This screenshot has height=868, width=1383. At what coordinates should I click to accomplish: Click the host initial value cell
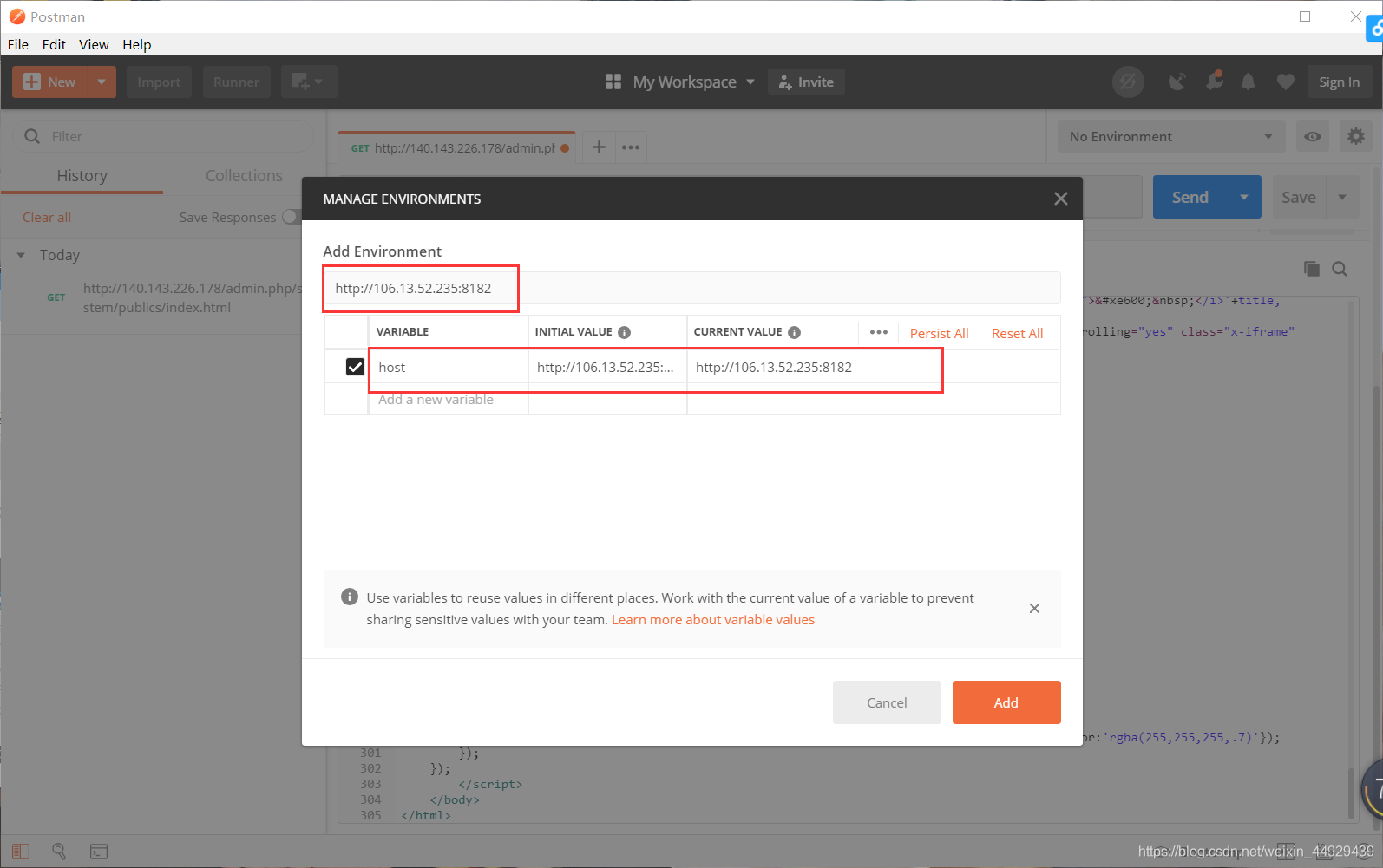pos(607,367)
